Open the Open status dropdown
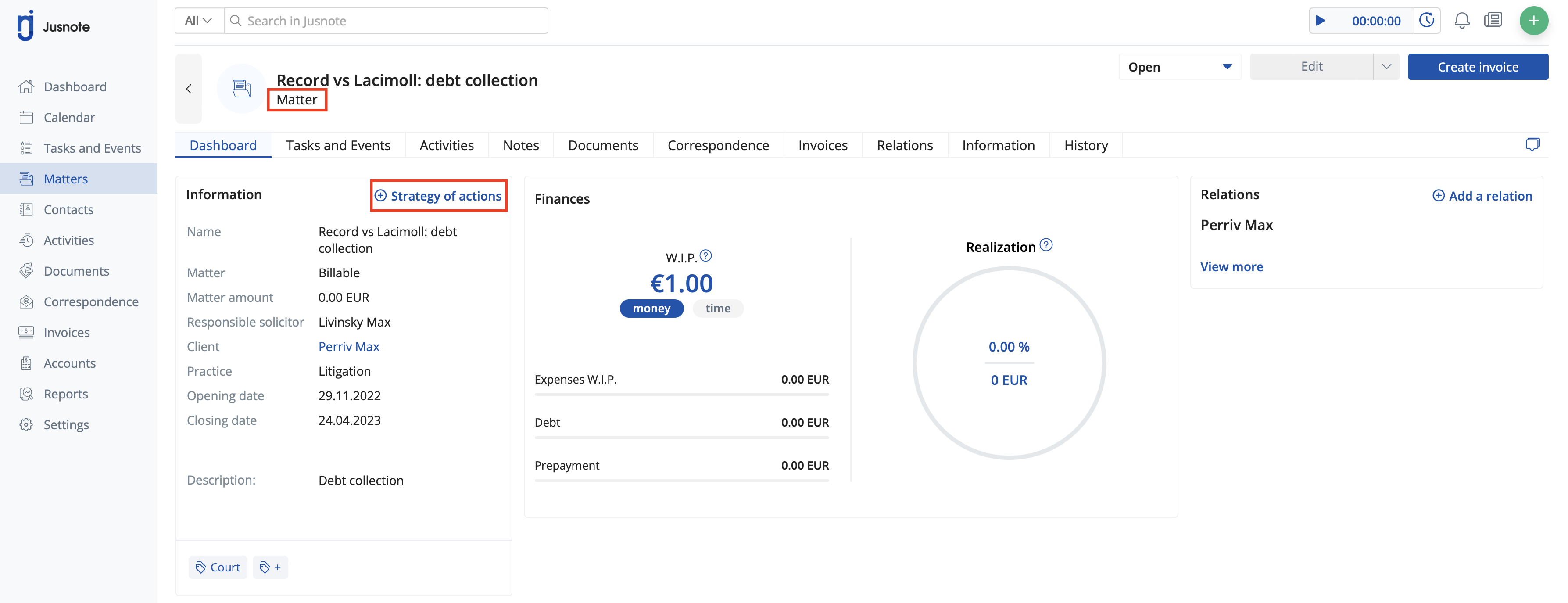Screen dimensions: 1568x603 pyautogui.click(x=1180, y=67)
